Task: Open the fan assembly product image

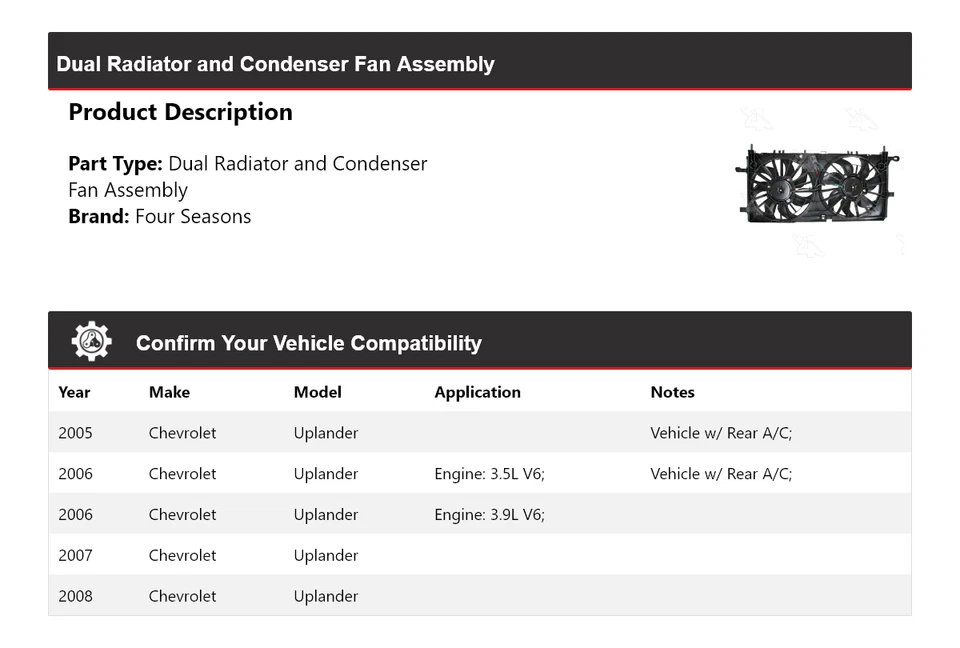Action: pyautogui.click(x=817, y=184)
